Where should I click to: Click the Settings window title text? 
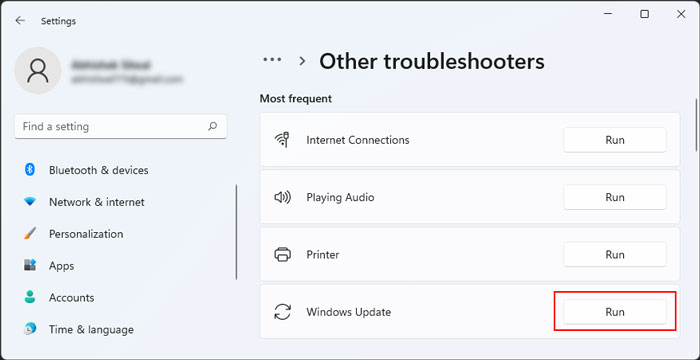(x=58, y=21)
